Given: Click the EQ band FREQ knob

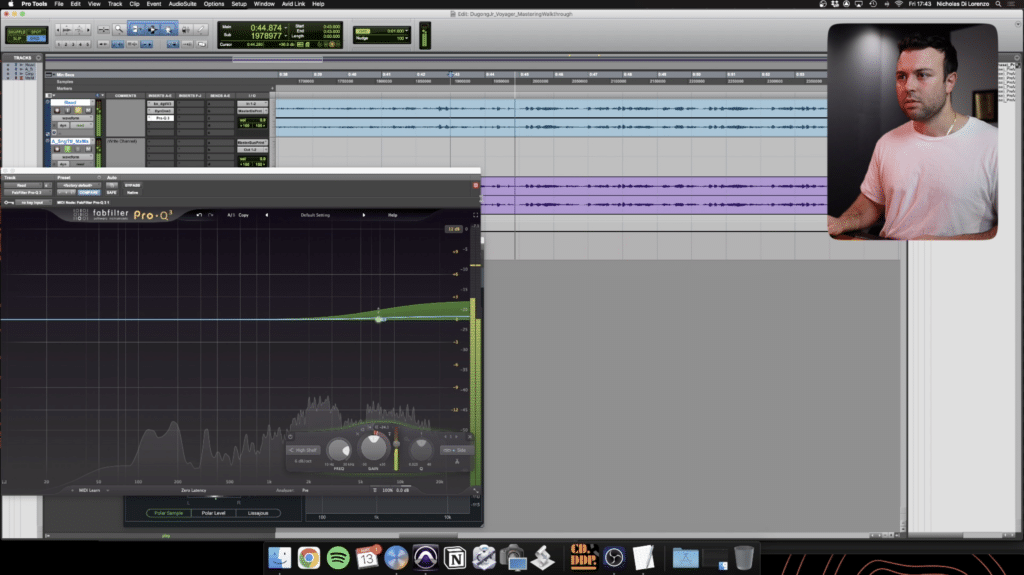Looking at the screenshot, I should pyautogui.click(x=338, y=450).
